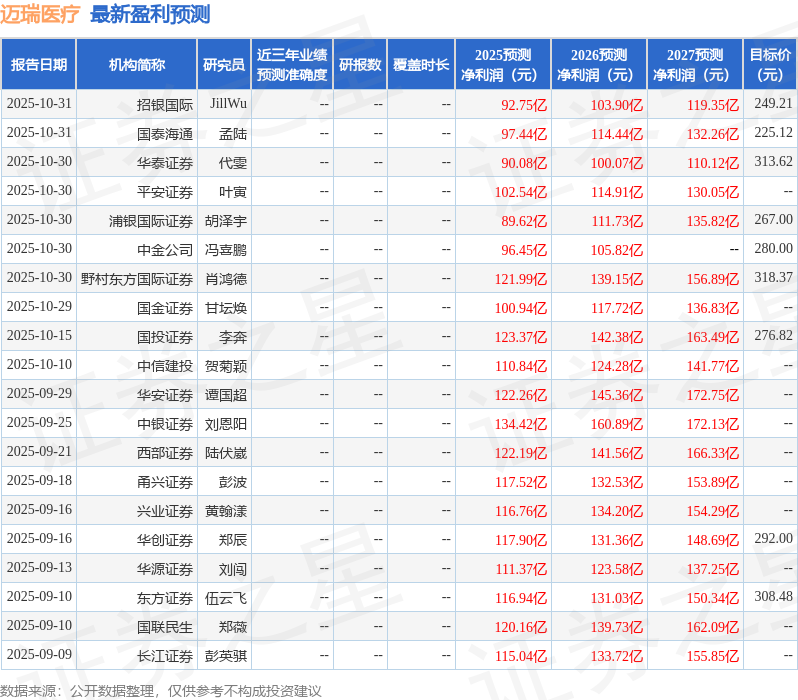Click the 292.00 target price
This screenshot has width=798, height=700.
[773, 539]
